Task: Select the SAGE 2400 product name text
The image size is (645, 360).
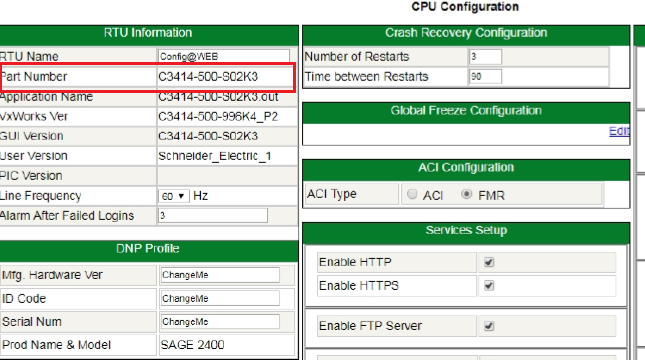Action: 193,345
